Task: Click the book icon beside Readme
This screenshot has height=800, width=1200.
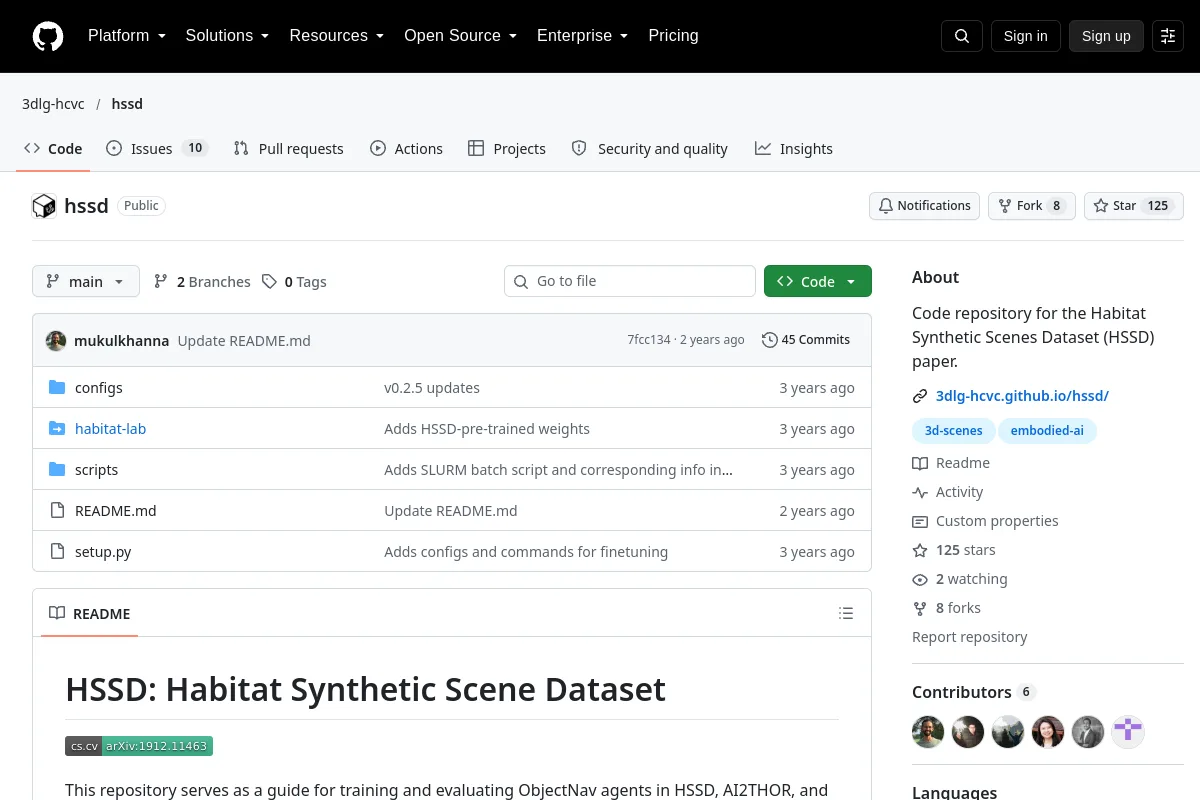Action: (920, 463)
